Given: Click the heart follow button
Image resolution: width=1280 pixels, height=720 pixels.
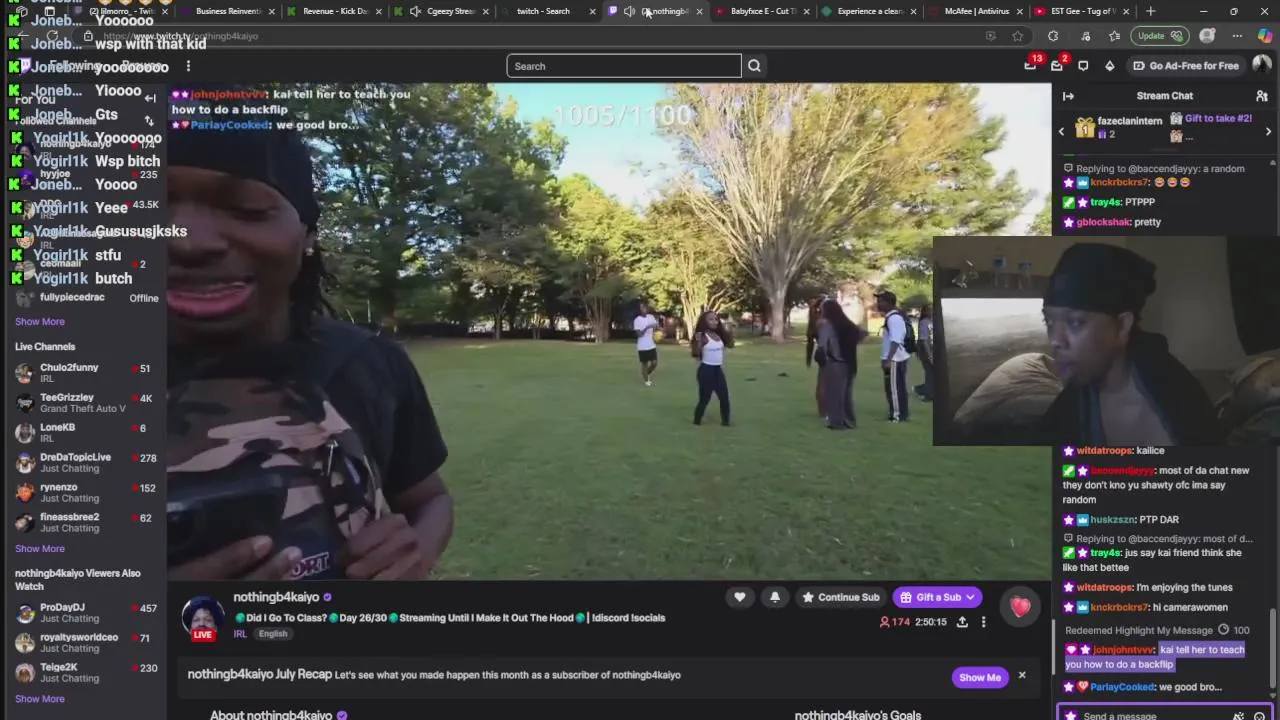Looking at the screenshot, I should (x=739, y=597).
